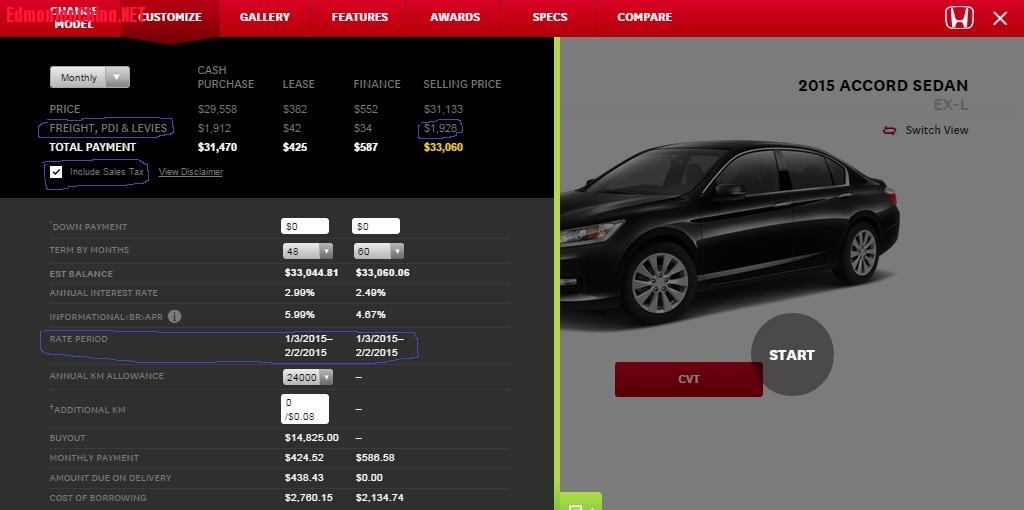
Task: Select the Specs tab
Action: point(550,17)
